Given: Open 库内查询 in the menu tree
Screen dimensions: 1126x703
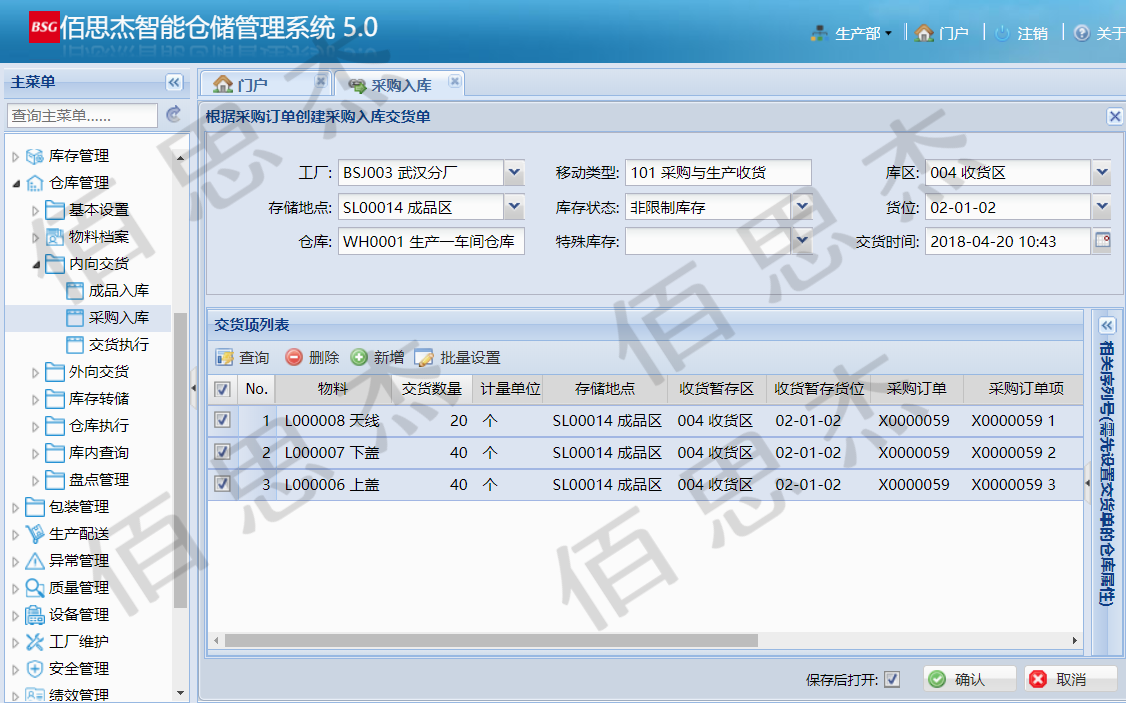Looking at the screenshot, I should pos(98,452).
